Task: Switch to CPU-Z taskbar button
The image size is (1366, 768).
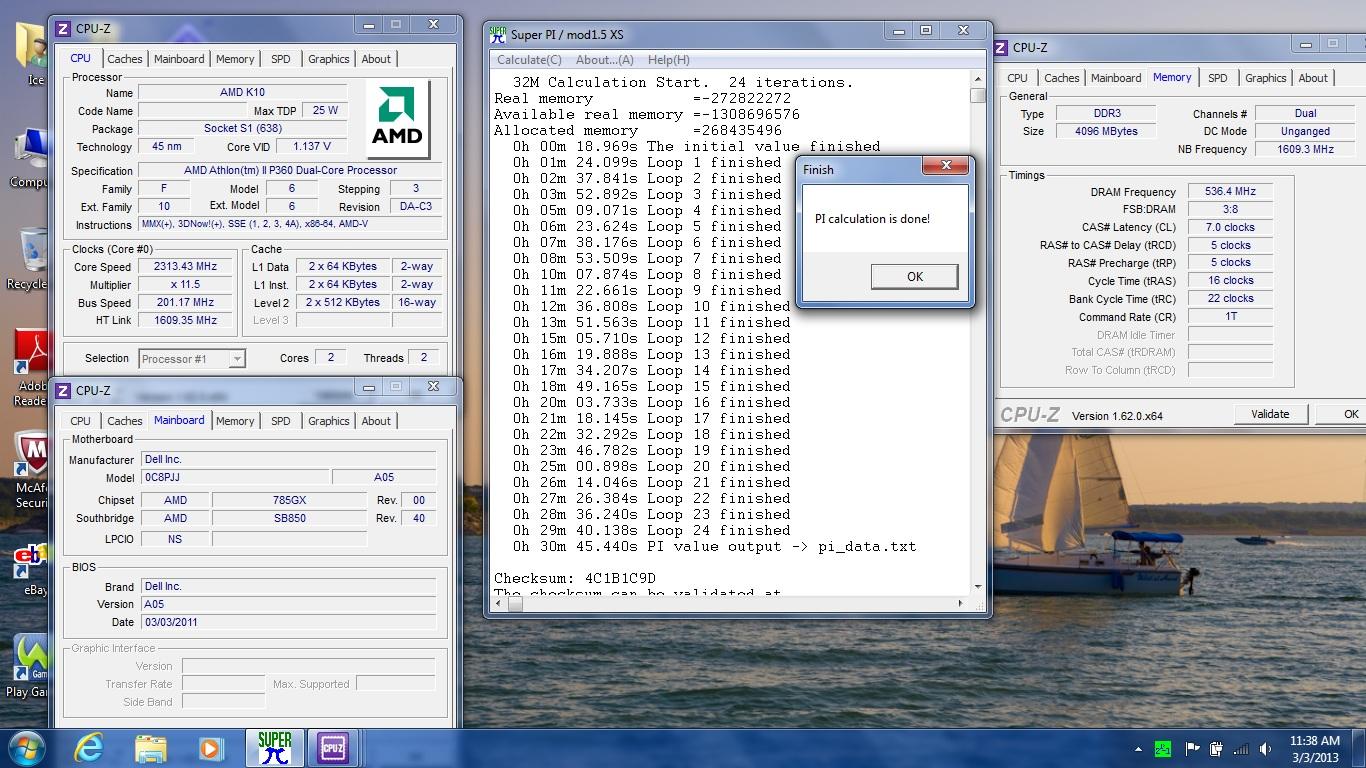Action: 332,748
